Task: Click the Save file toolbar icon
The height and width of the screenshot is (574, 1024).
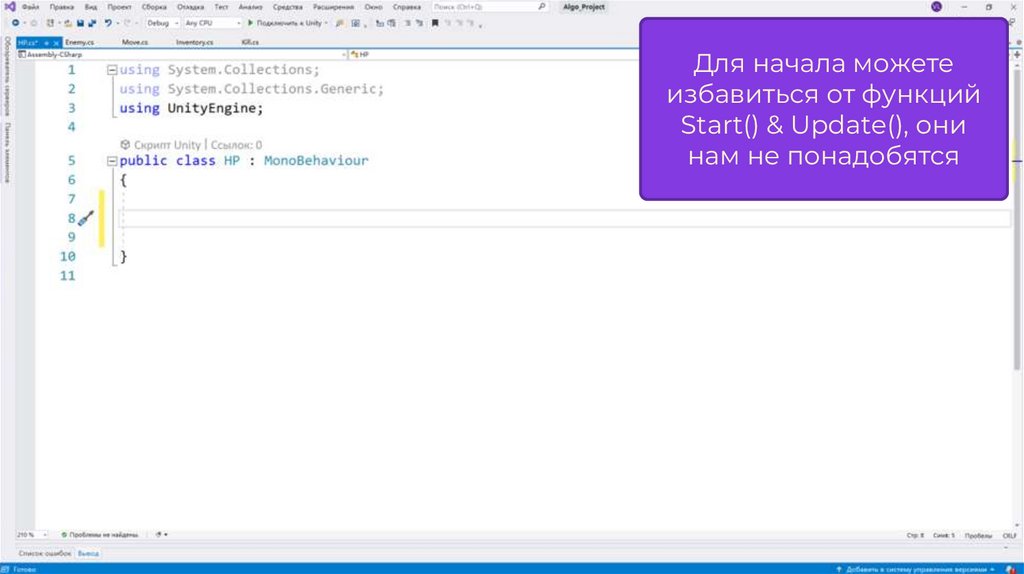Action: coord(80,23)
